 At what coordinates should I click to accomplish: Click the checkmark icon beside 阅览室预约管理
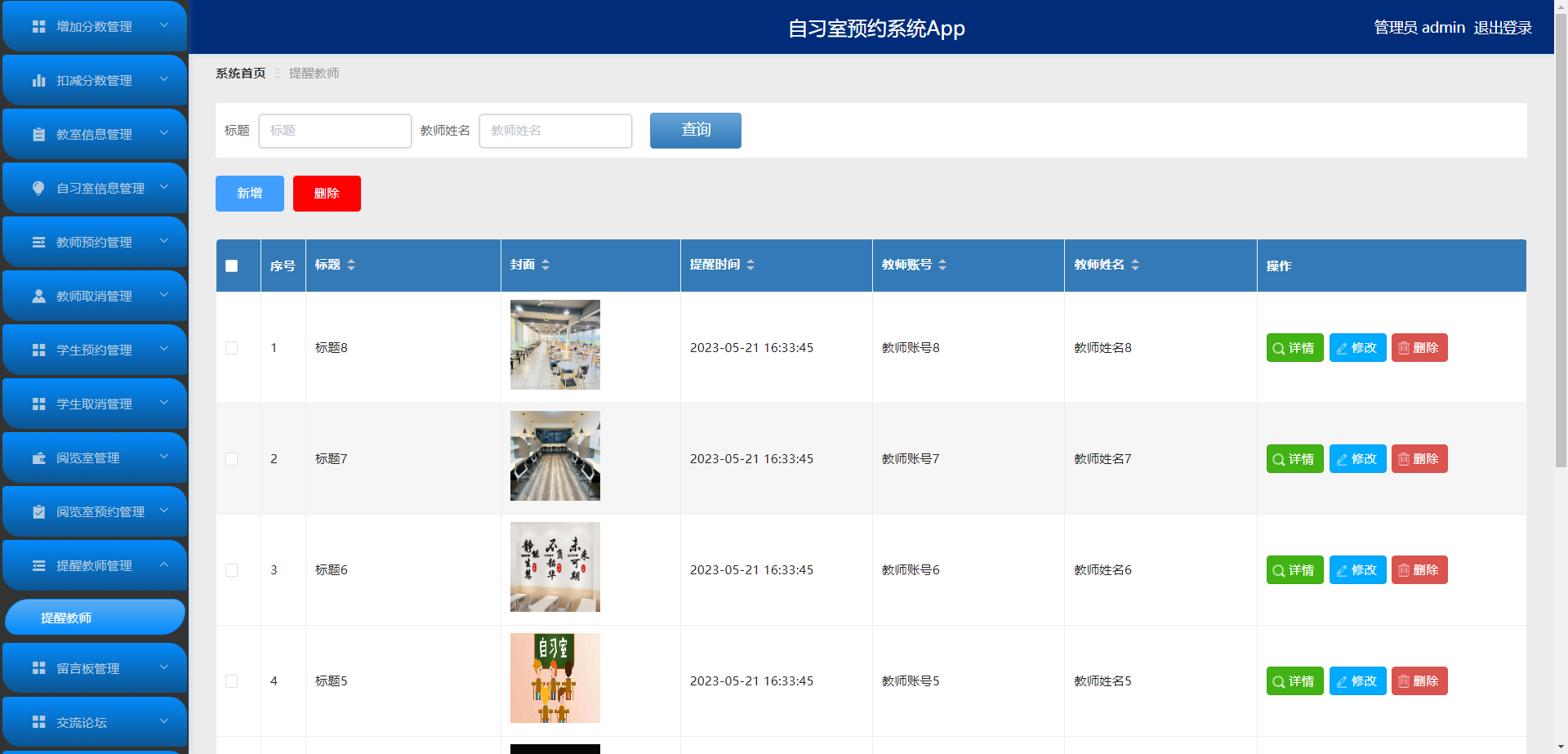[38, 511]
